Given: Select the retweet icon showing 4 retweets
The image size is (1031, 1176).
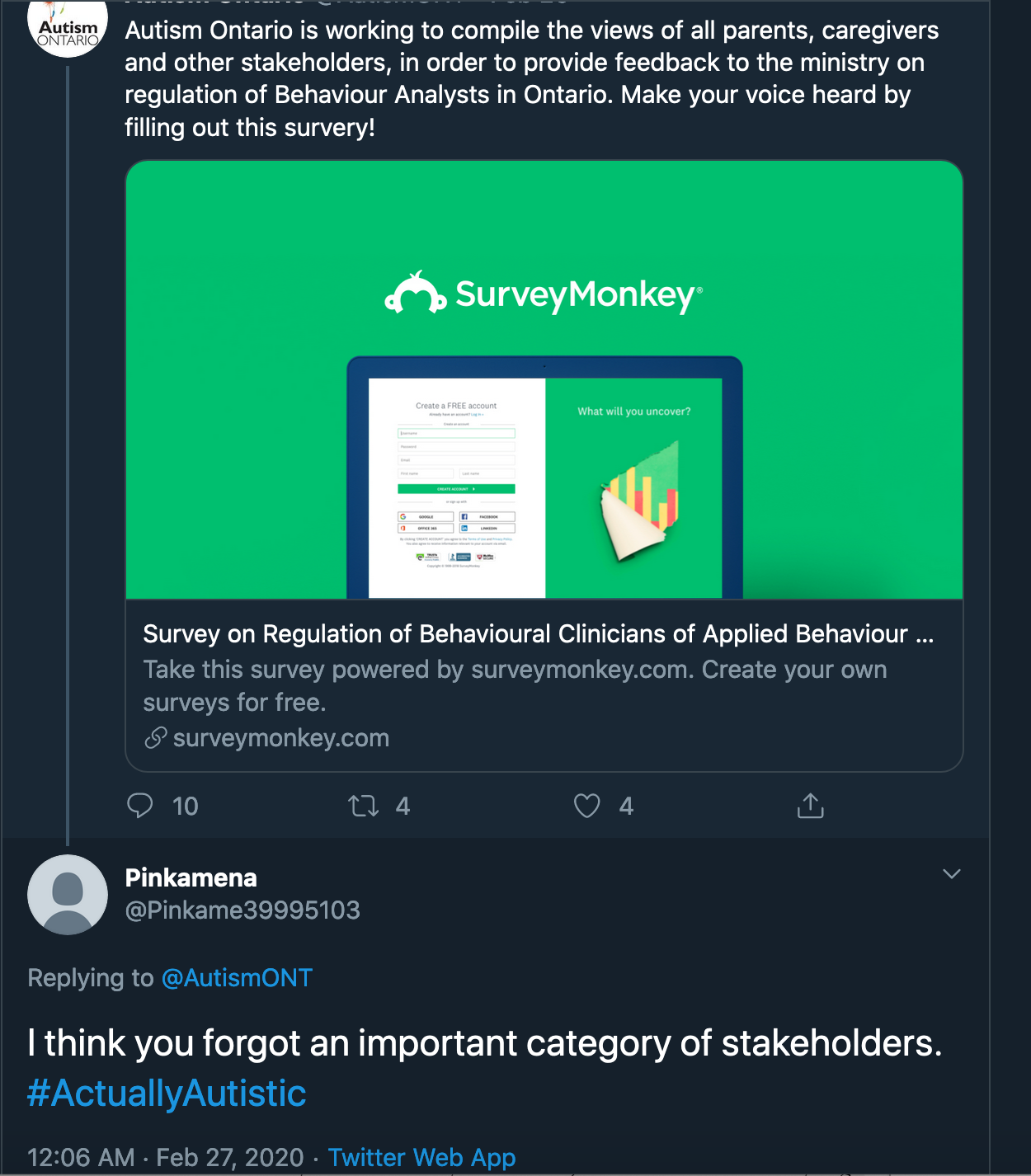Looking at the screenshot, I should (363, 806).
